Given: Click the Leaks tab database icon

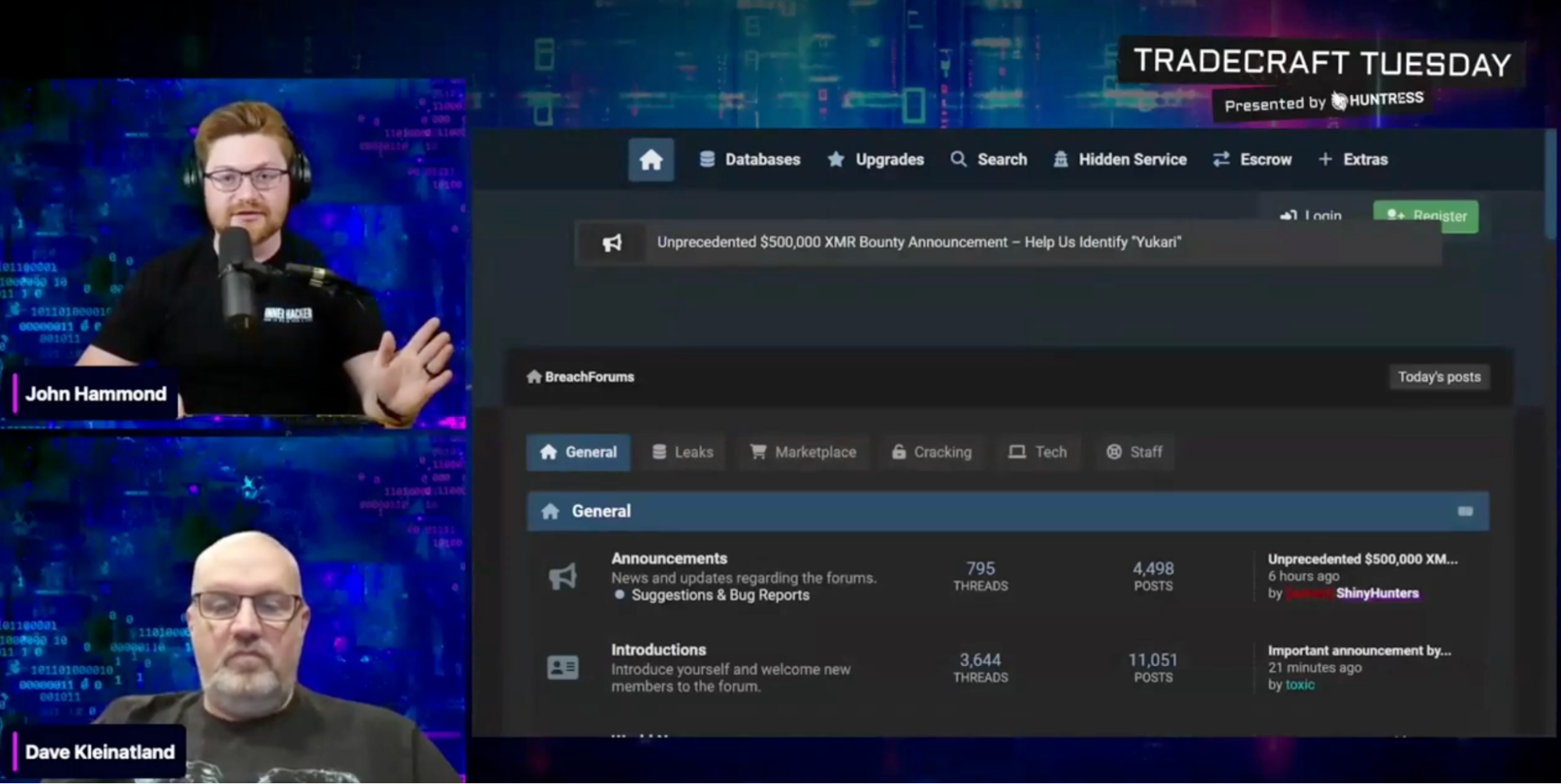Looking at the screenshot, I should point(659,453).
